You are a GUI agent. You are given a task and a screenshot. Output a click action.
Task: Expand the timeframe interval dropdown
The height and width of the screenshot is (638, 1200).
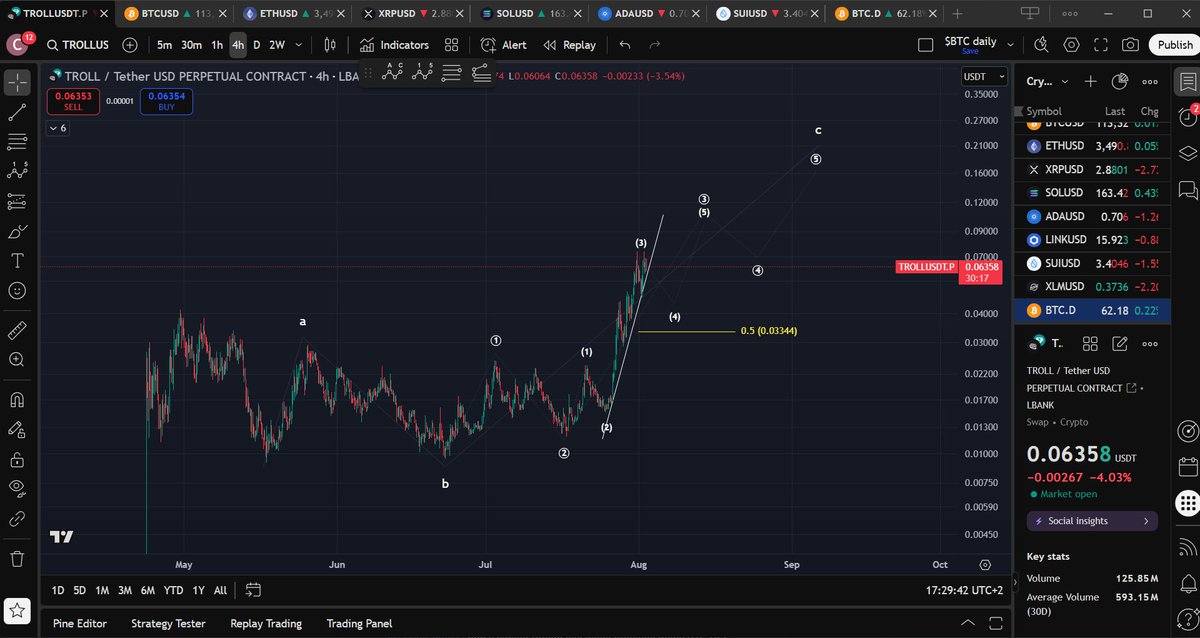point(298,45)
